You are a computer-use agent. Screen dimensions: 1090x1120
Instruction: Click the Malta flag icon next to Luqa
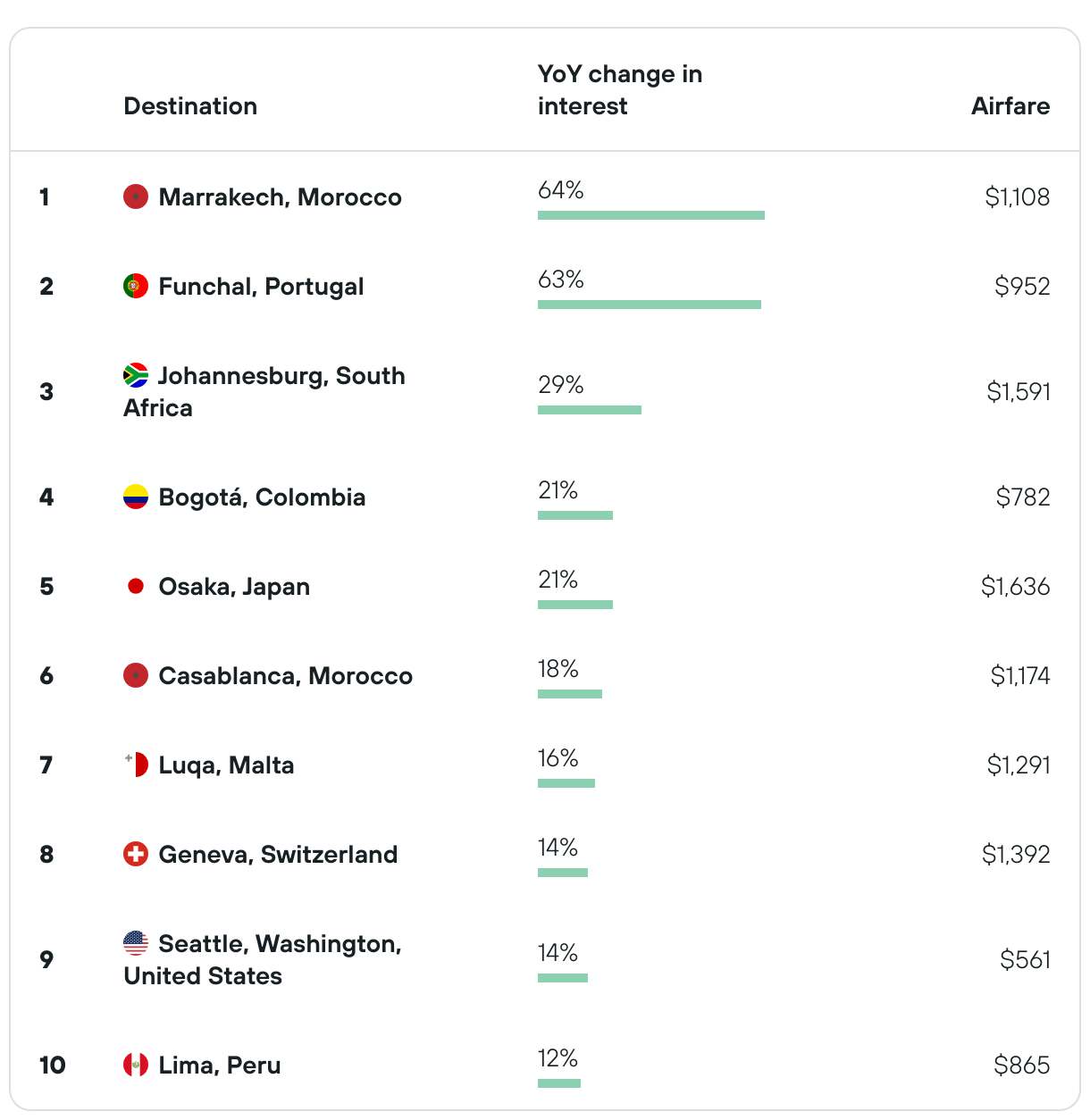(136, 765)
